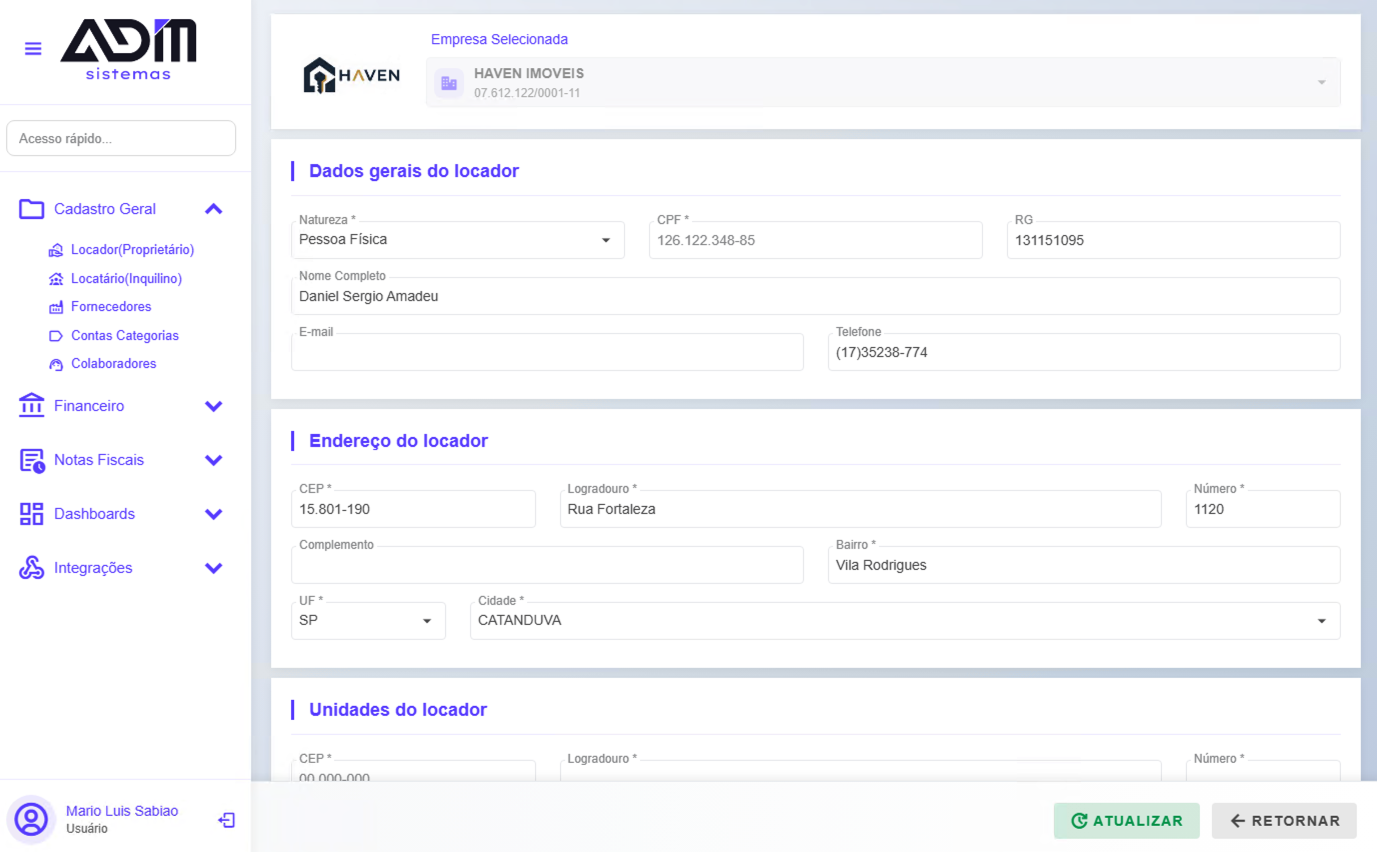Click the CEP field with 15.801-190
The image size is (1377, 852).
point(413,509)
